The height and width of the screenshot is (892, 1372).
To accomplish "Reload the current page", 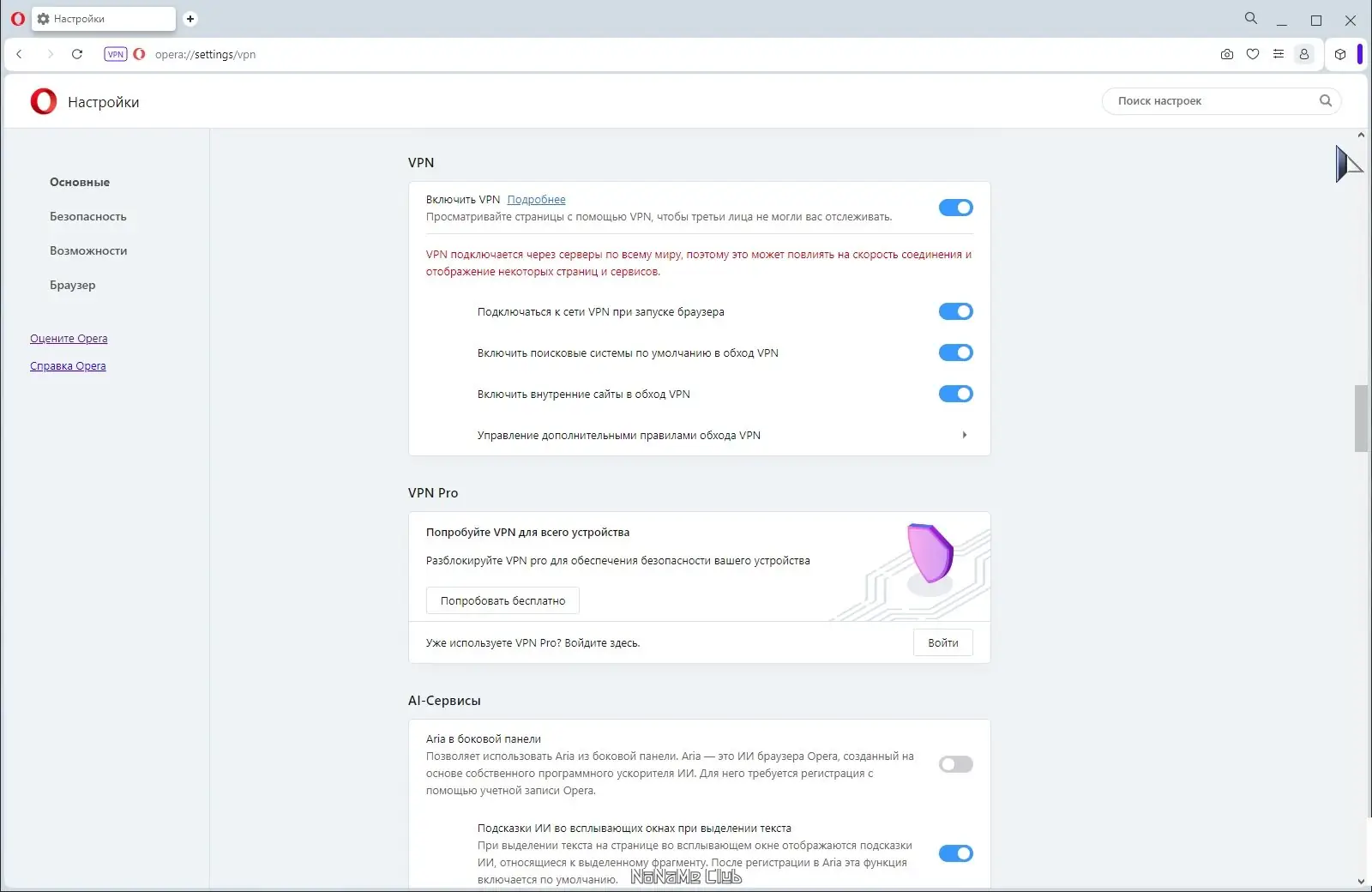I will [77, 54].
